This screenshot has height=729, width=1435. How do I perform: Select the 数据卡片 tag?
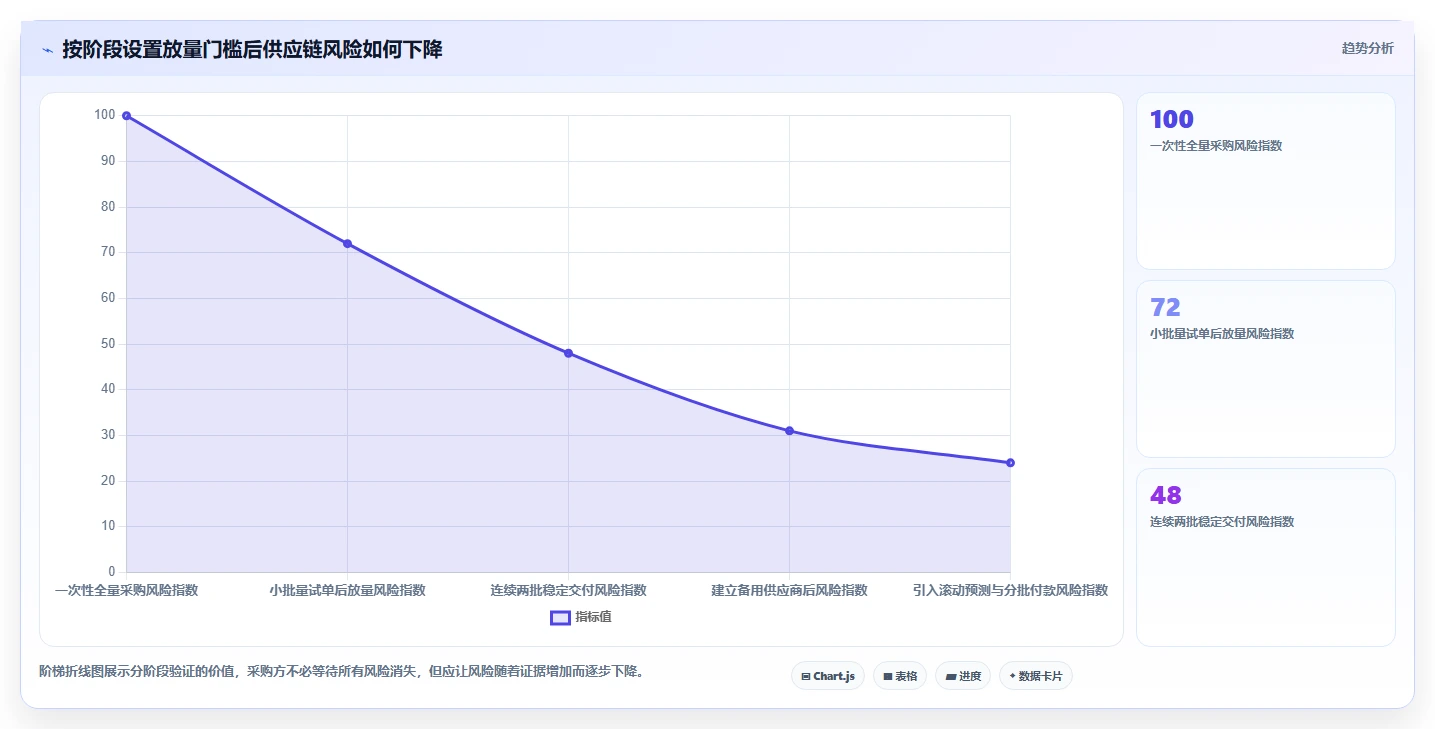[x=1036, y=676]
